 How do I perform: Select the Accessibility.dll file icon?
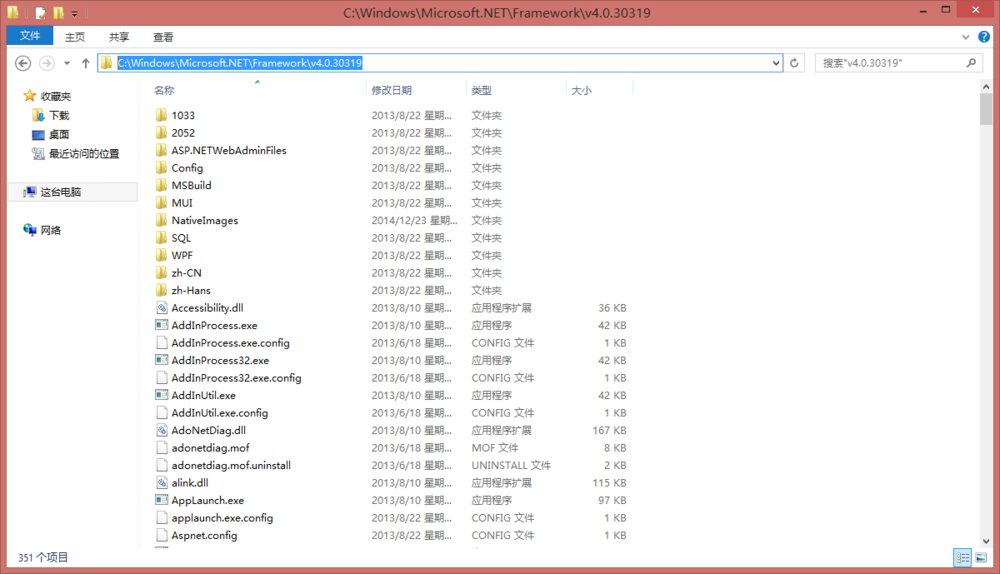pyautogui.click(x=162, y=307)
